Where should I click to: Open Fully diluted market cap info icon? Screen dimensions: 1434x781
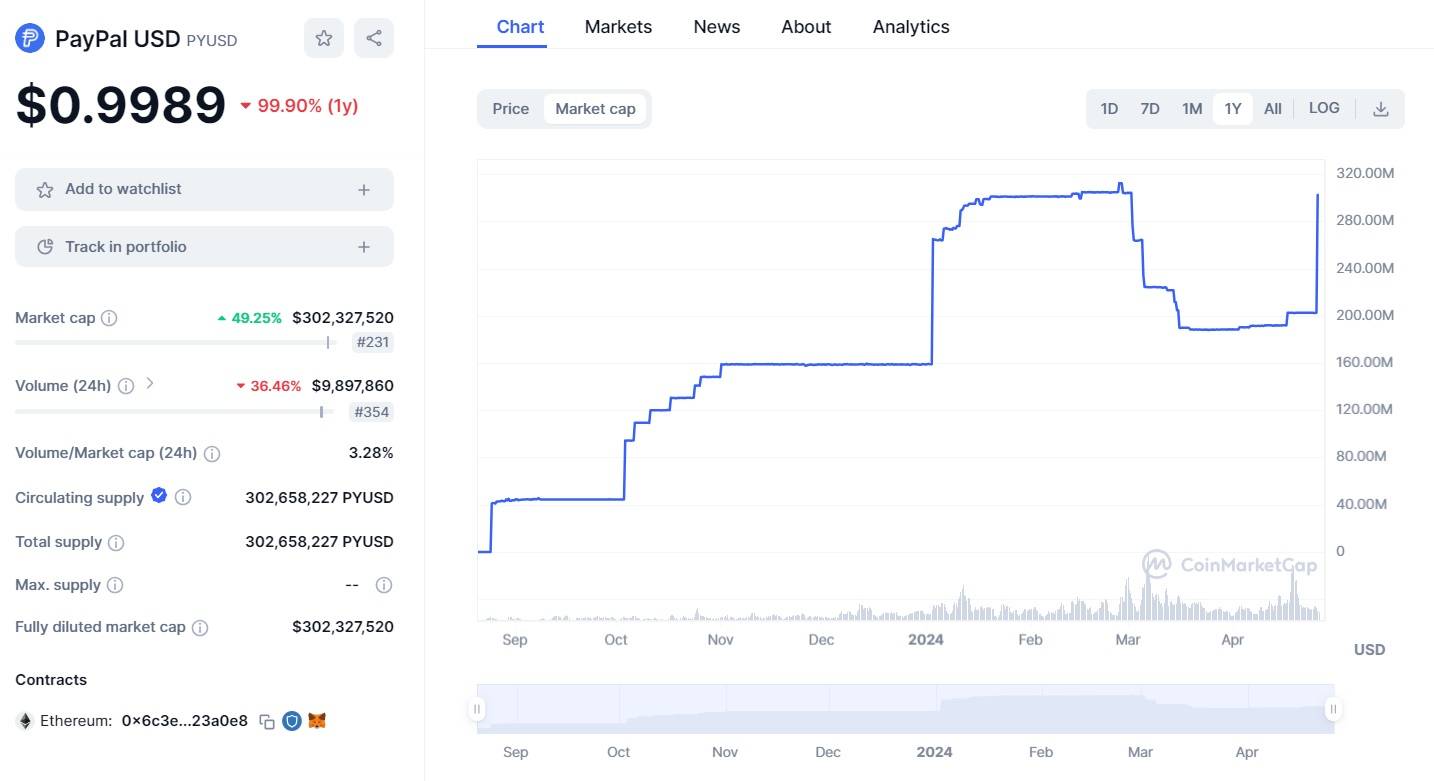[200, 628]
